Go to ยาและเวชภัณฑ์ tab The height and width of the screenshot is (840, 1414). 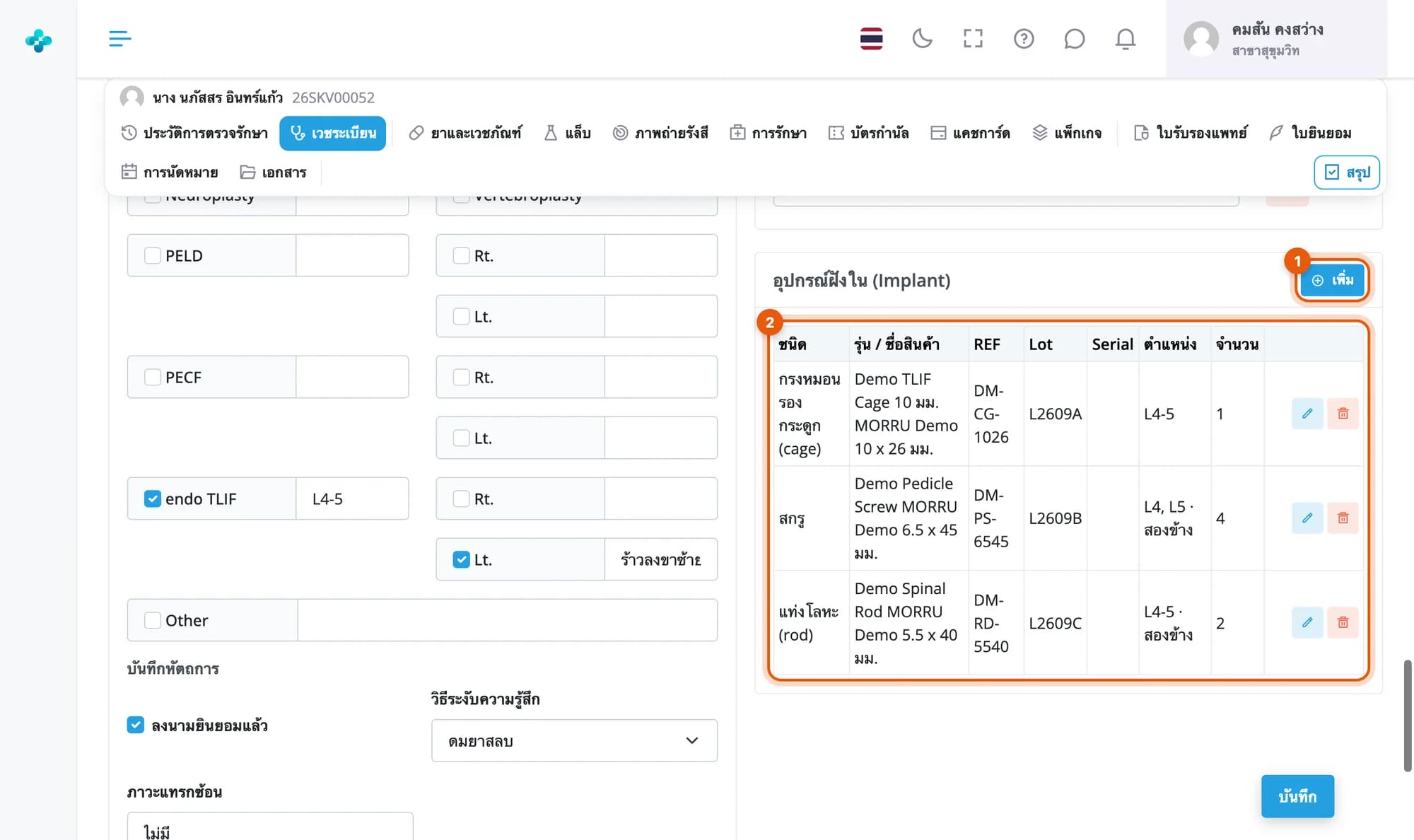coord(465,133)
